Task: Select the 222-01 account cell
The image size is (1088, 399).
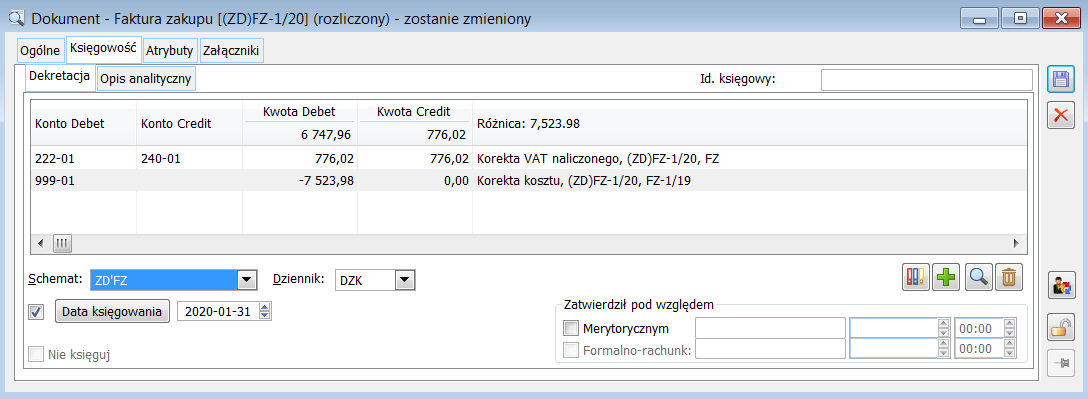Action: [x=83, y=158]
